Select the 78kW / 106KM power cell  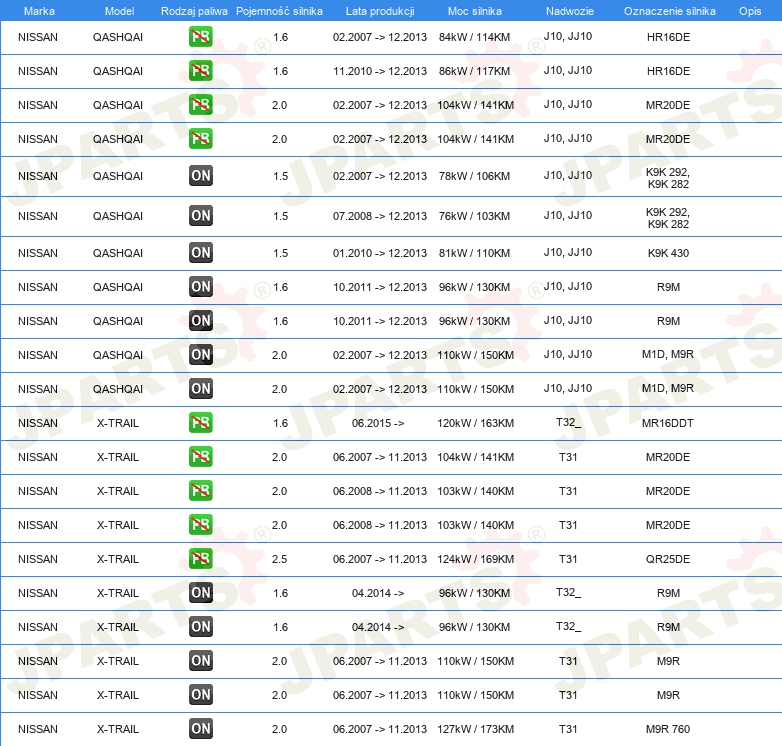tap(474, 176)
